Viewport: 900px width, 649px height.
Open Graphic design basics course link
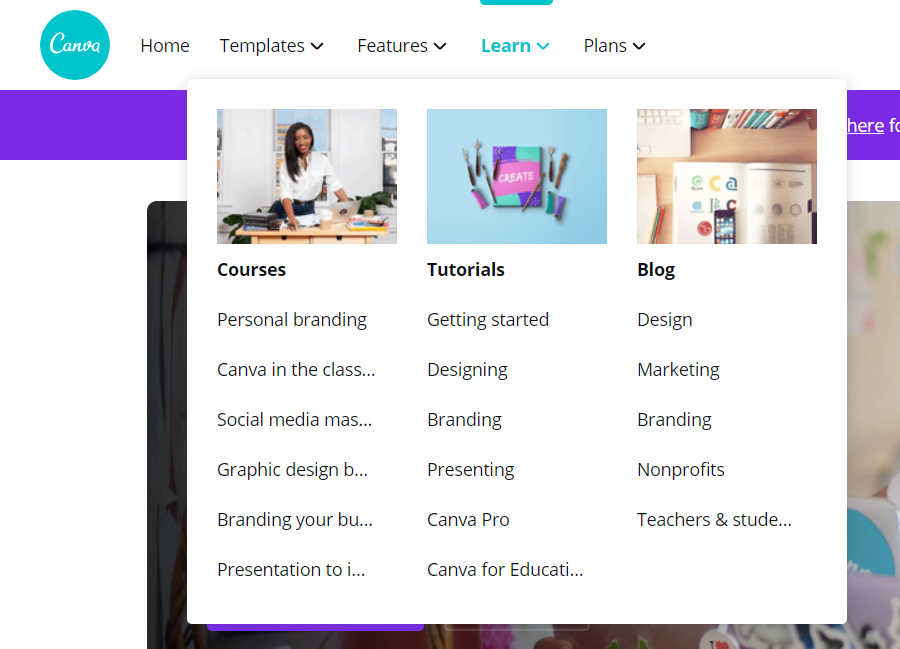[292, 469]
